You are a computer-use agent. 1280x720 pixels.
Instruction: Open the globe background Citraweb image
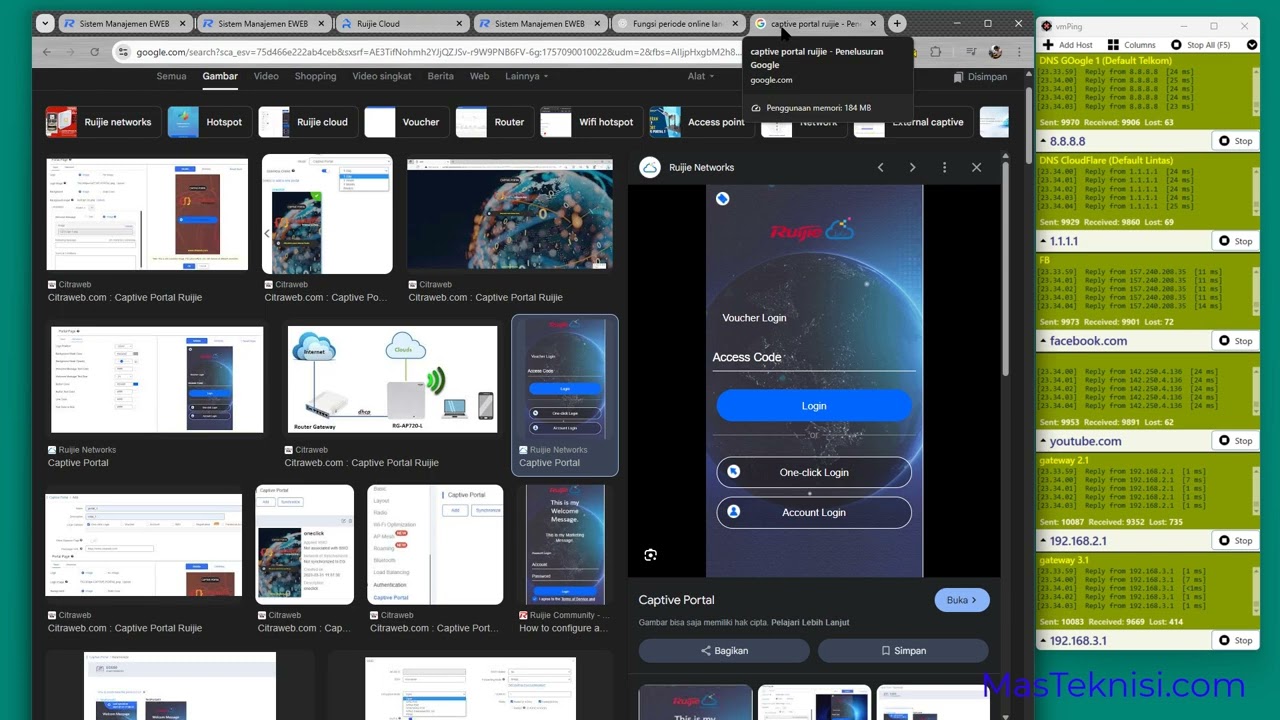point(510,214)
